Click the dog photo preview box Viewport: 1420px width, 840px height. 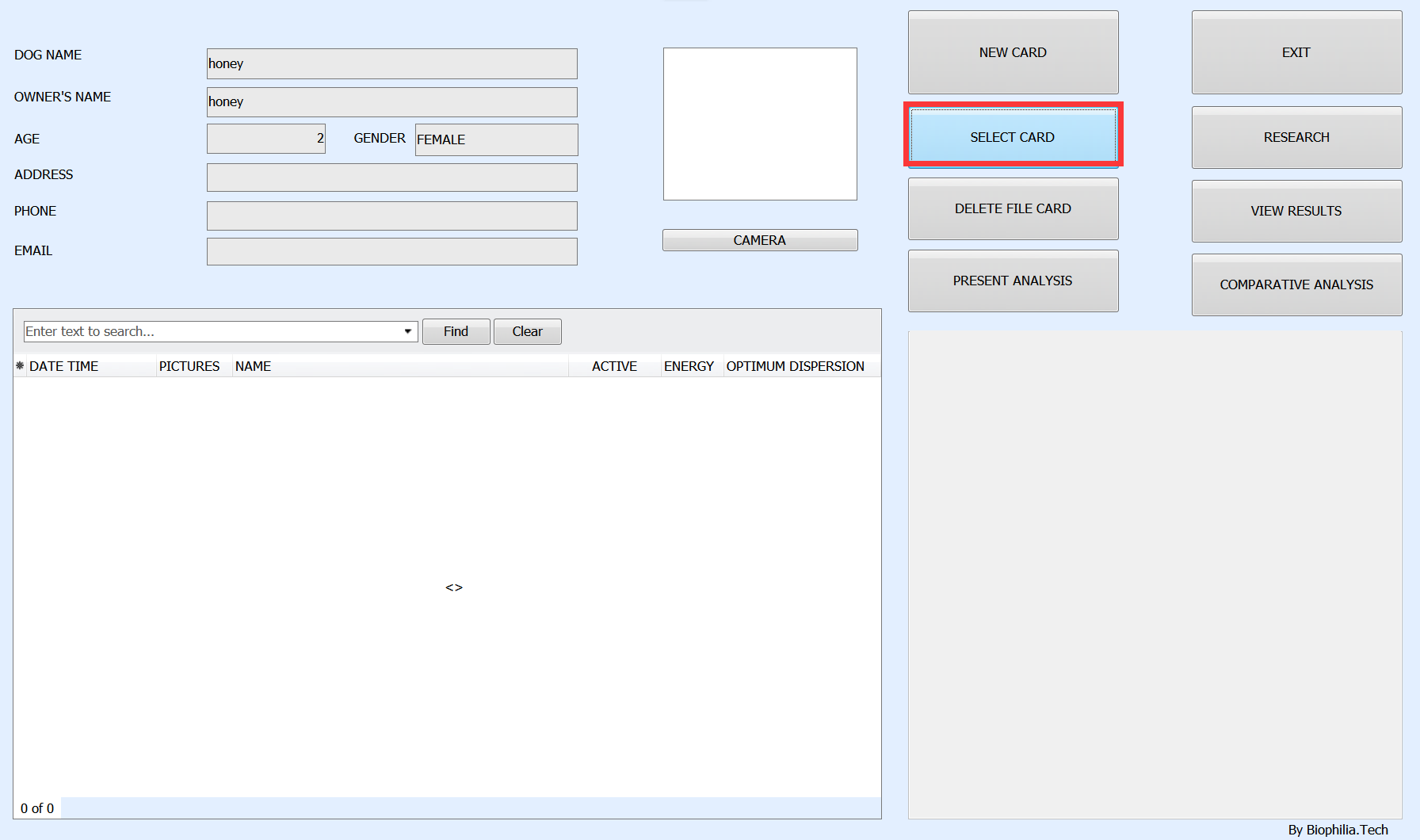point(760,124)
